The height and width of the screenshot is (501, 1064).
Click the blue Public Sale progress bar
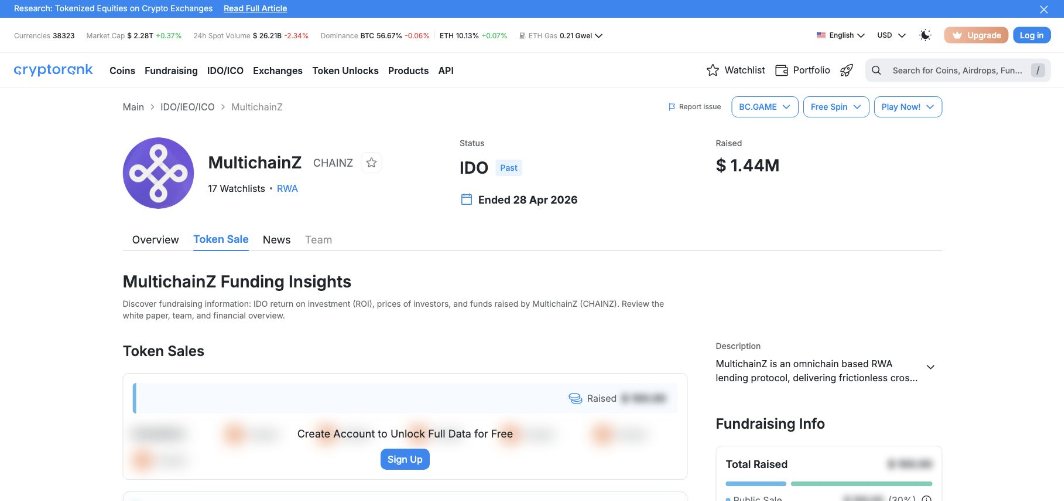[756, 484]
